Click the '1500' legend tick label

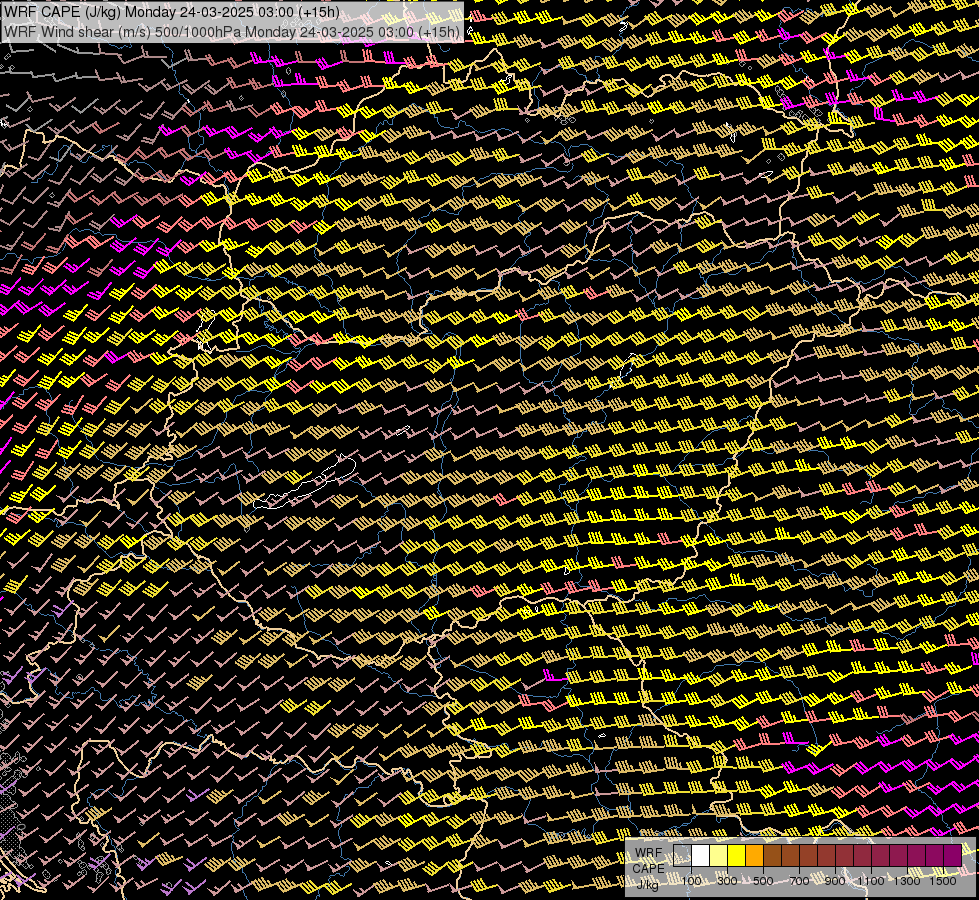tap(943, 881)
